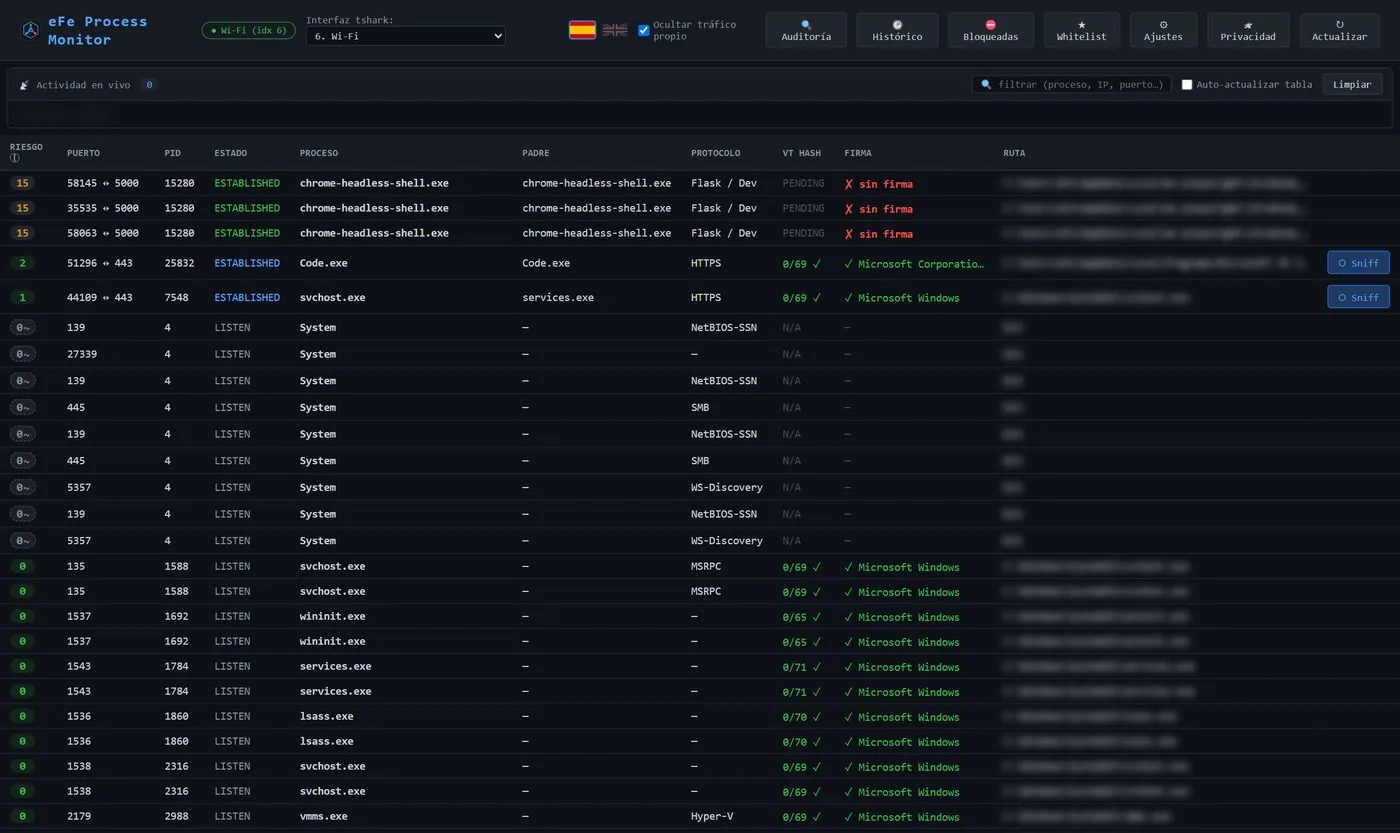1400x833 pixels.
Task: Select the vmms.exe process
Action: [324, 816]
